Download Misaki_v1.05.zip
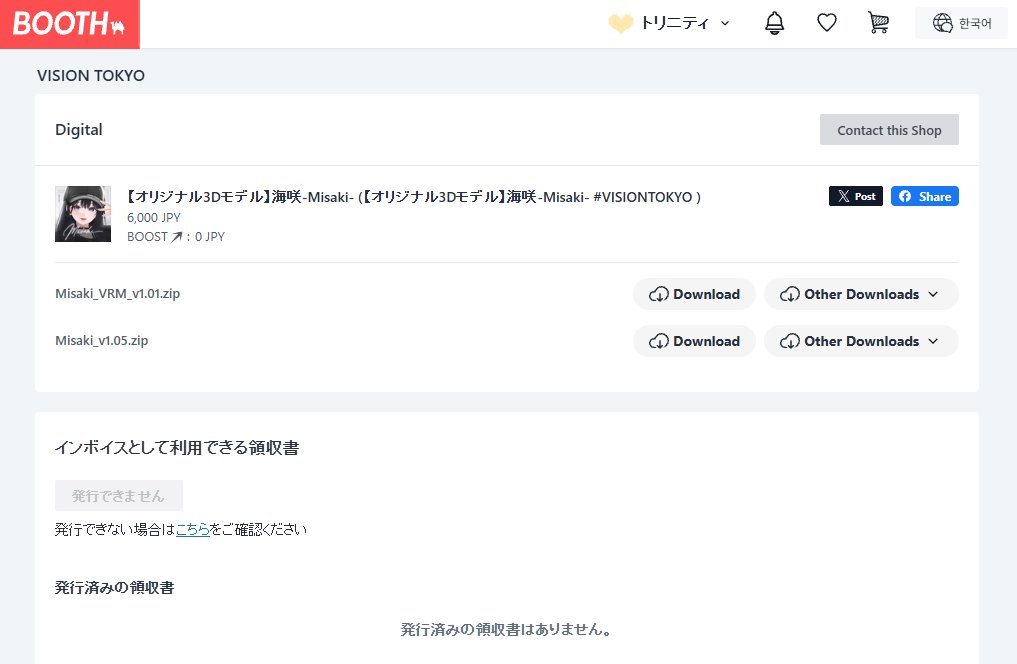 tap(694, 341)
